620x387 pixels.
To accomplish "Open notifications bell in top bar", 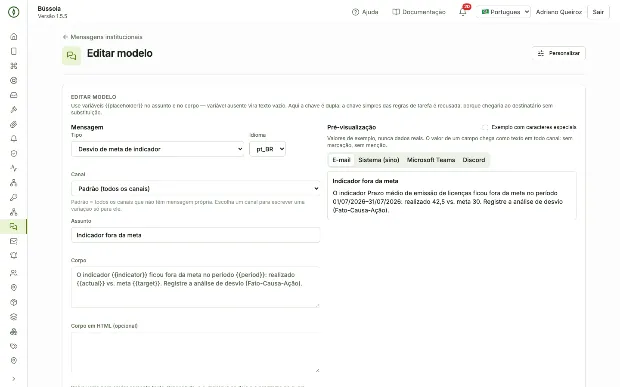I will tap(463, 12).
